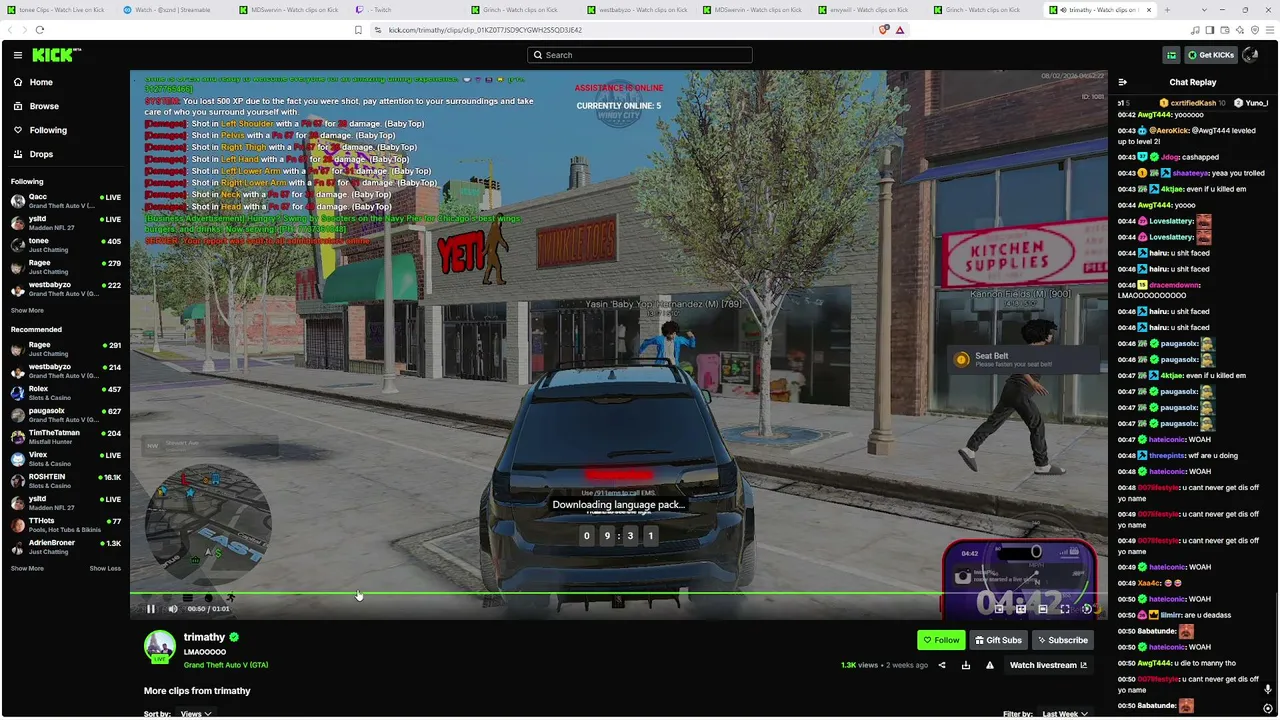Open the Filter by Last Week dropdown
The width and height of the screenshot is (1280, 720).
point(1066,714)
